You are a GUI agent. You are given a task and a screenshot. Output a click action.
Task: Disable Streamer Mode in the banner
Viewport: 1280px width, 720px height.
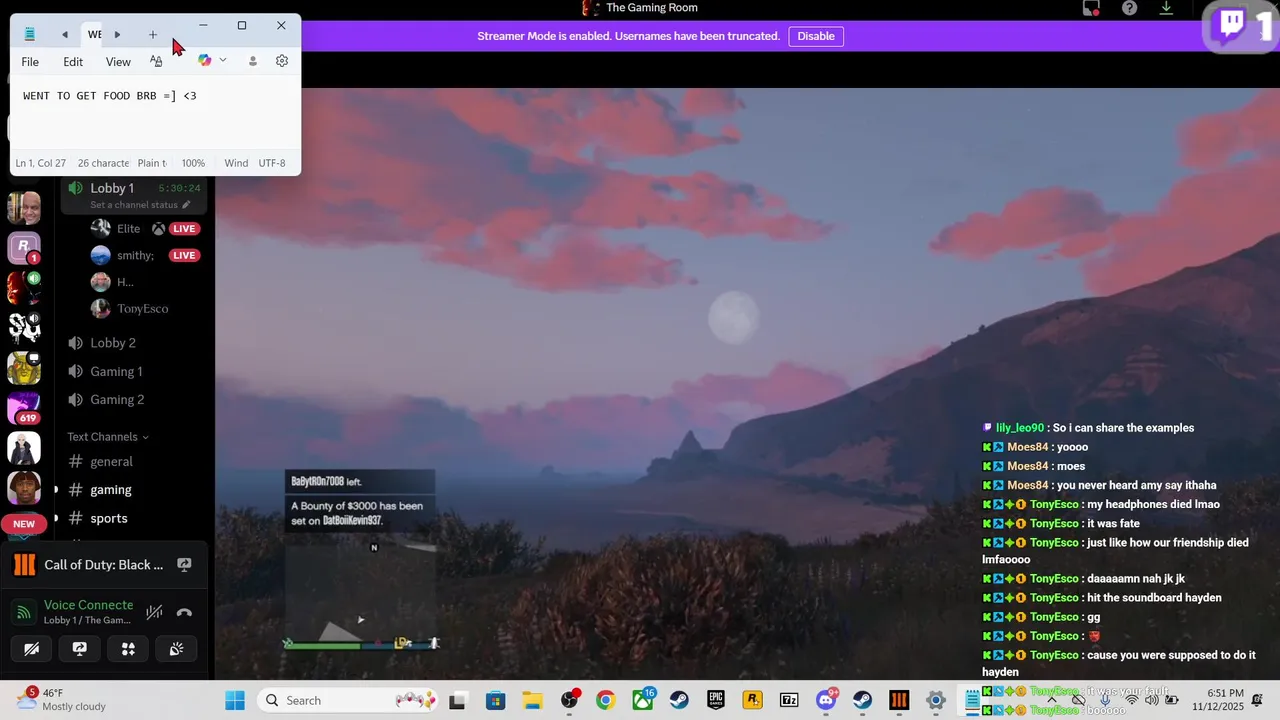[x=816, y=36]
